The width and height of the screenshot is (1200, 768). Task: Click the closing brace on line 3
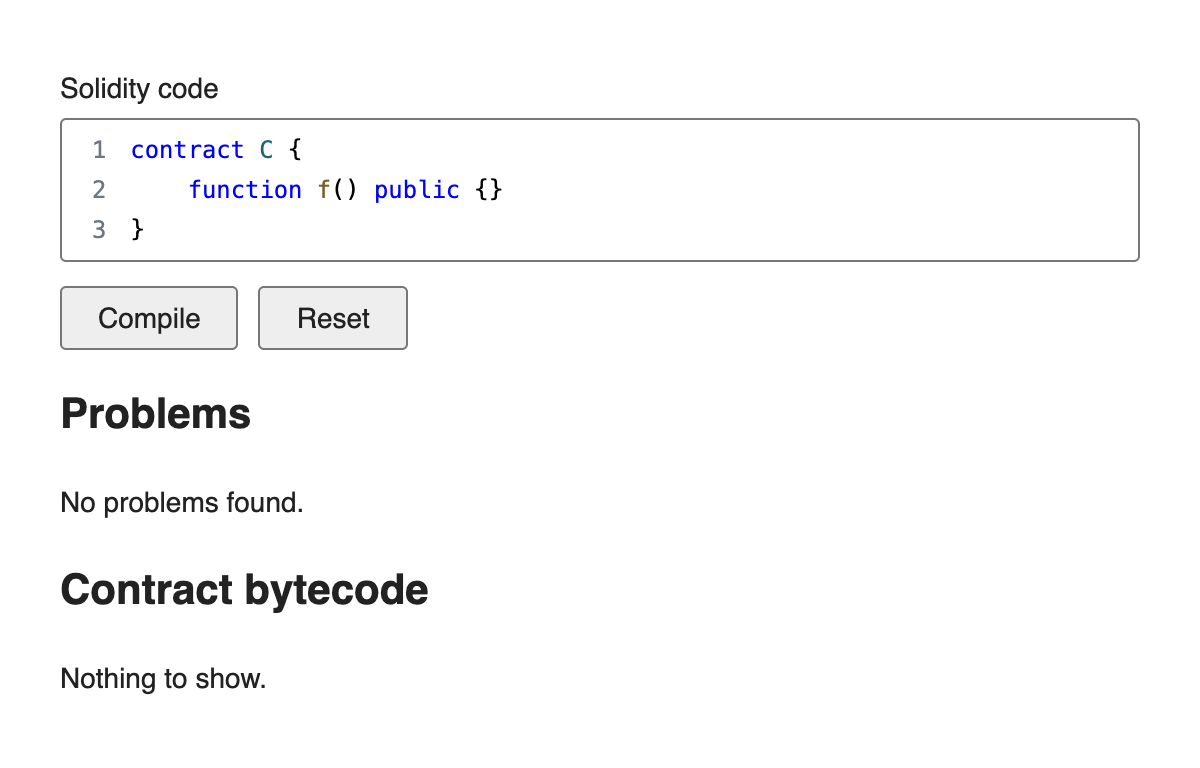[x=138, y=230]
